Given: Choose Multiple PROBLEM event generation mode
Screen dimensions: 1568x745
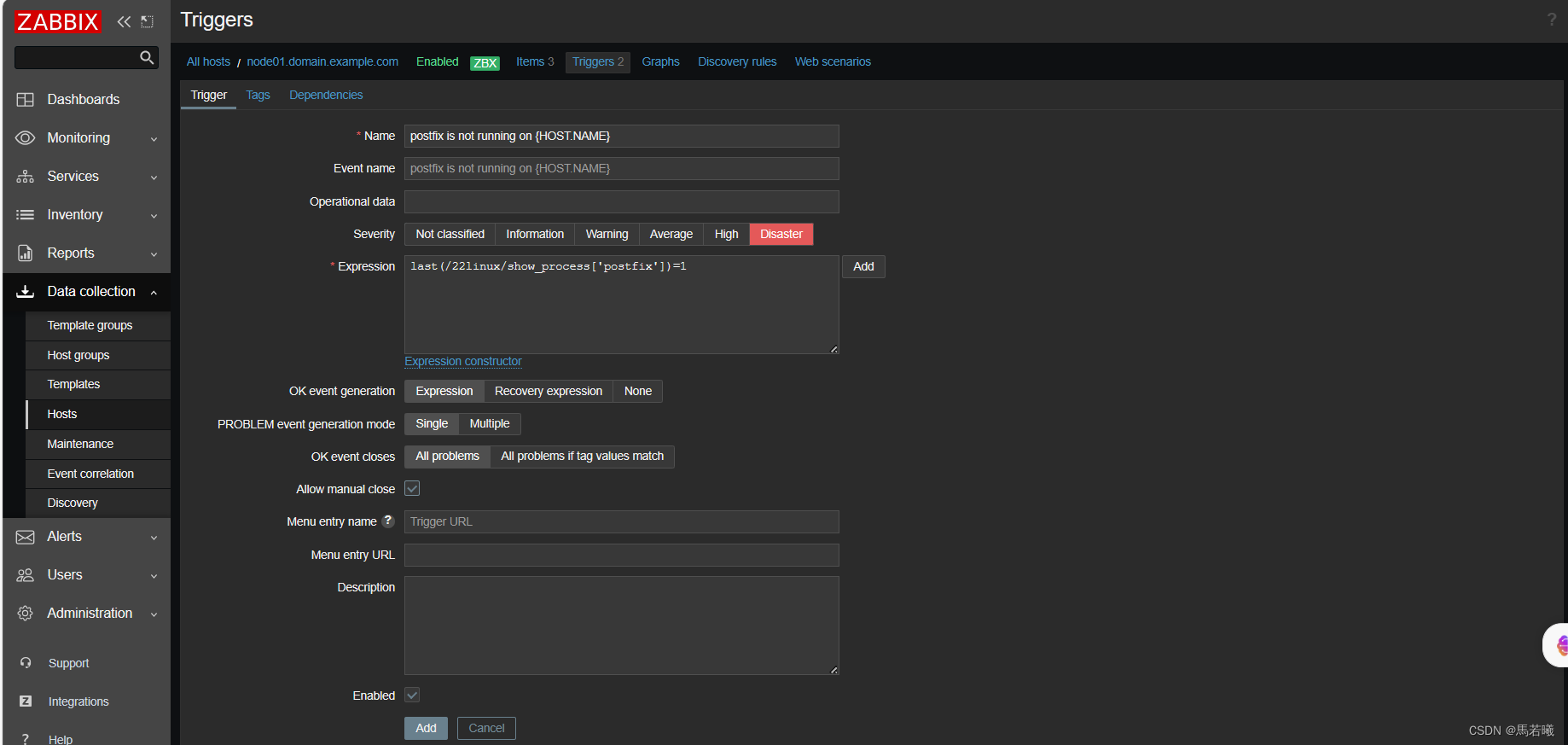Looking at the screenshot, I should click(x=490, y=424).
